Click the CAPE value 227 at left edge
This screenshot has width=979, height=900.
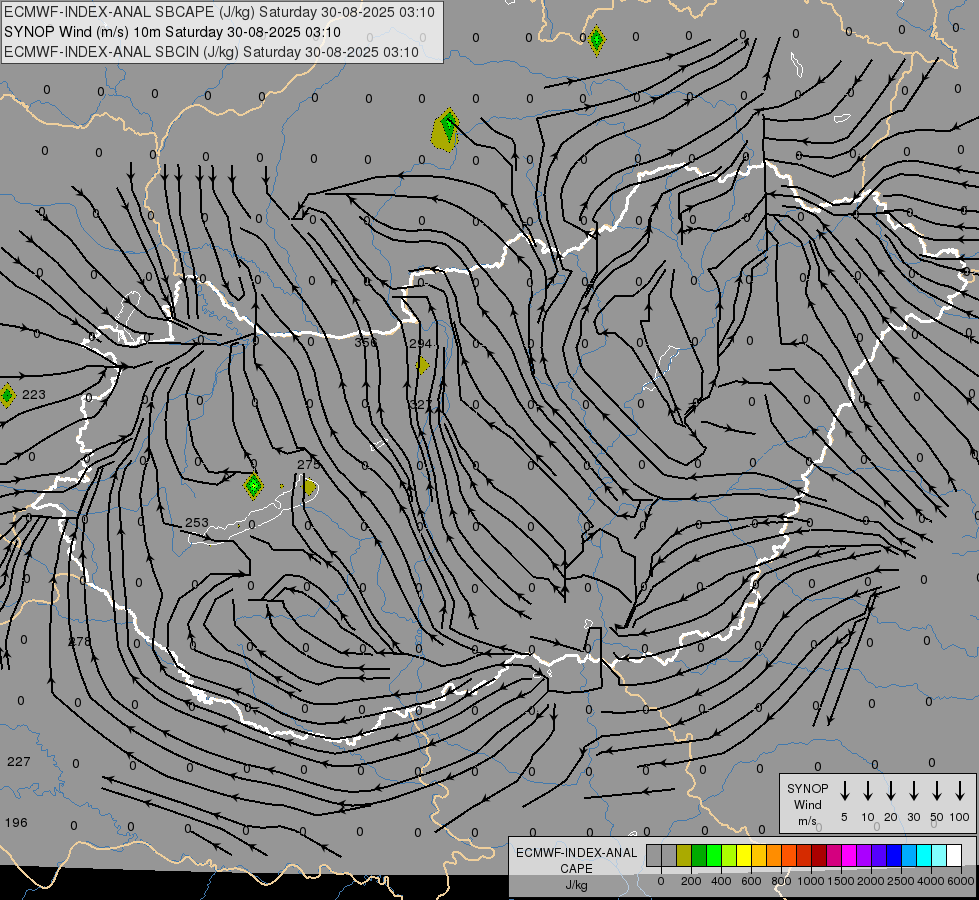click(18, 761)
